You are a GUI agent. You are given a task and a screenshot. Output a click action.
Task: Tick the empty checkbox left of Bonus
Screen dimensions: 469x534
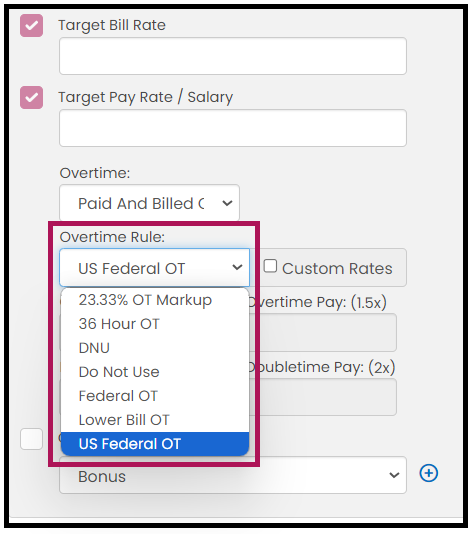(31, 439)
